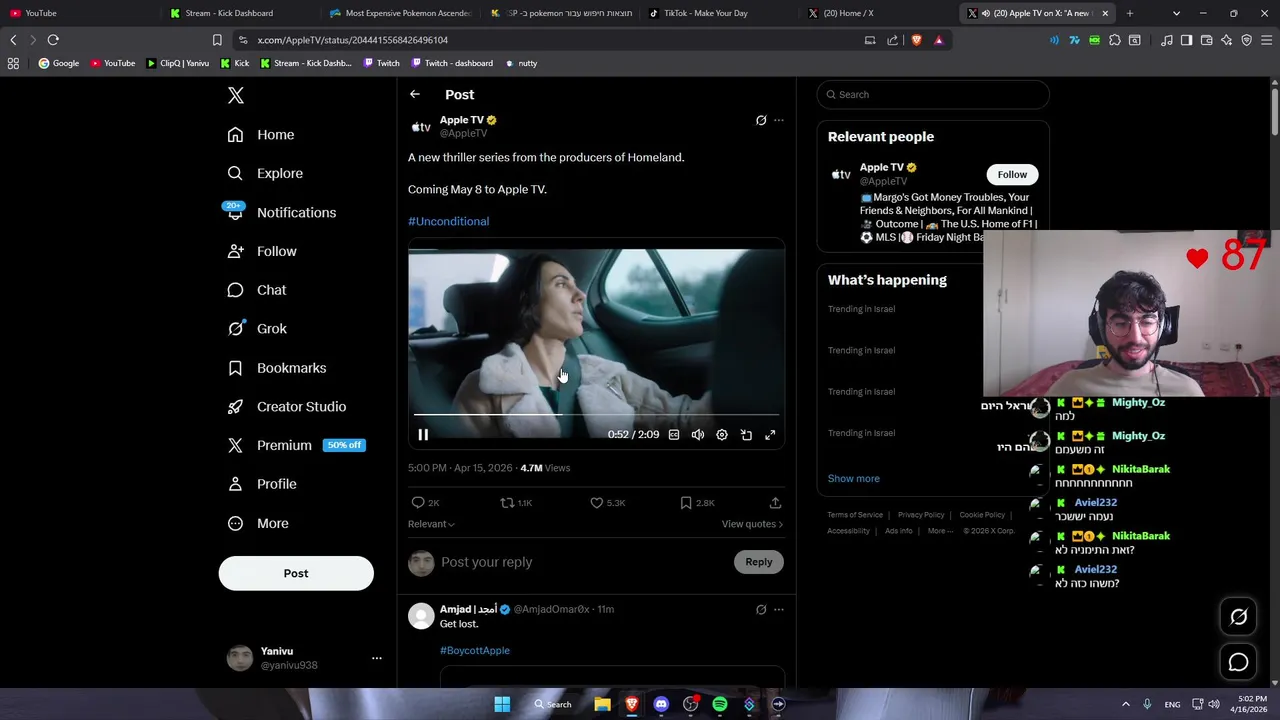
Task: Show hidden system tray icons
Action: (1125, 704)
